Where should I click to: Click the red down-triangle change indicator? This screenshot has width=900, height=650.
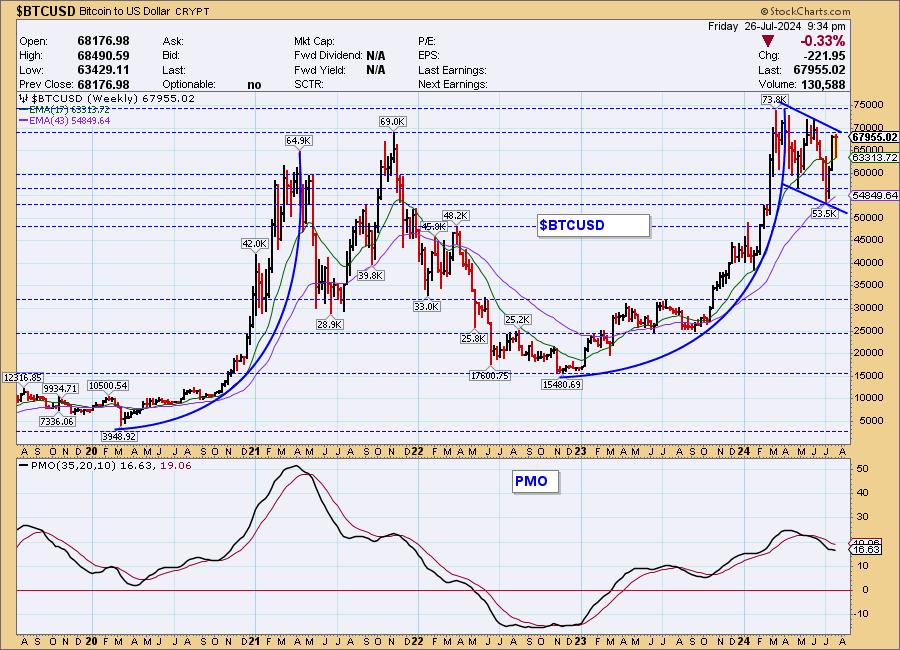point(768,41)
